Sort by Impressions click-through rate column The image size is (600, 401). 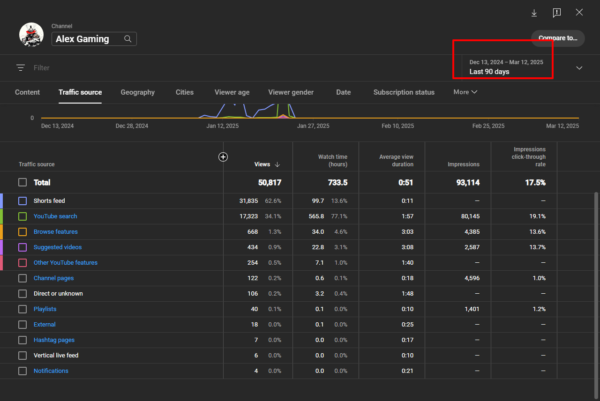click(529, 156)
